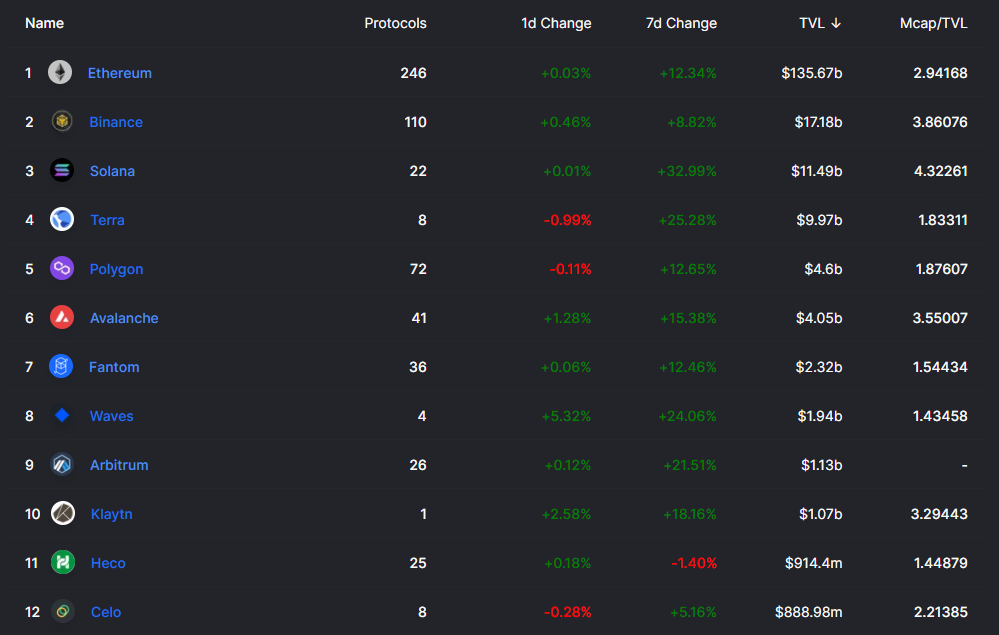This screenshot has width=999, height=635.
Task: Click the Name column header
Action: [44, 23]
